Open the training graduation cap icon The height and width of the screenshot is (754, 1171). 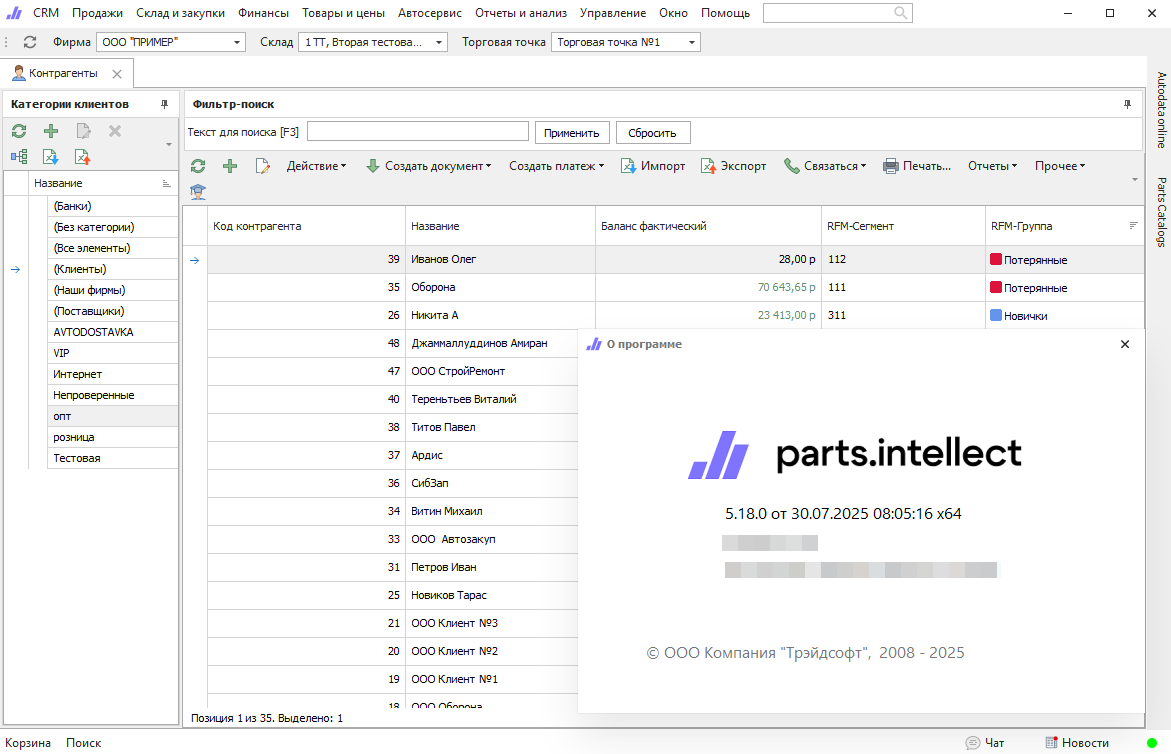[x=198, y=191]
